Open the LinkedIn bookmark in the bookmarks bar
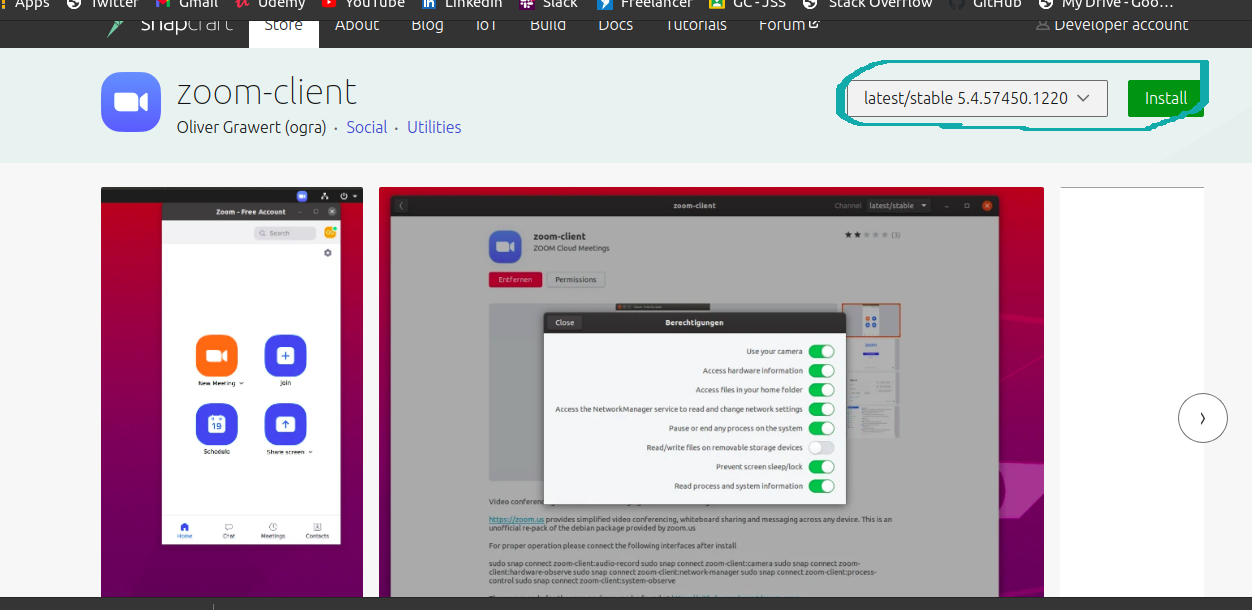 462,4
